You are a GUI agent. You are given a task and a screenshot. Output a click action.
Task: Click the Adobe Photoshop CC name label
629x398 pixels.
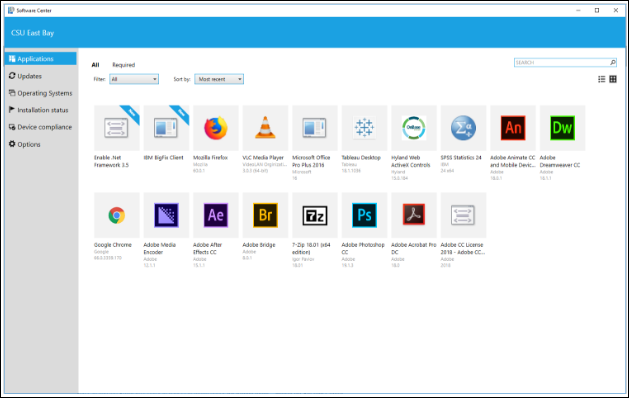click(x=363, y=248)
